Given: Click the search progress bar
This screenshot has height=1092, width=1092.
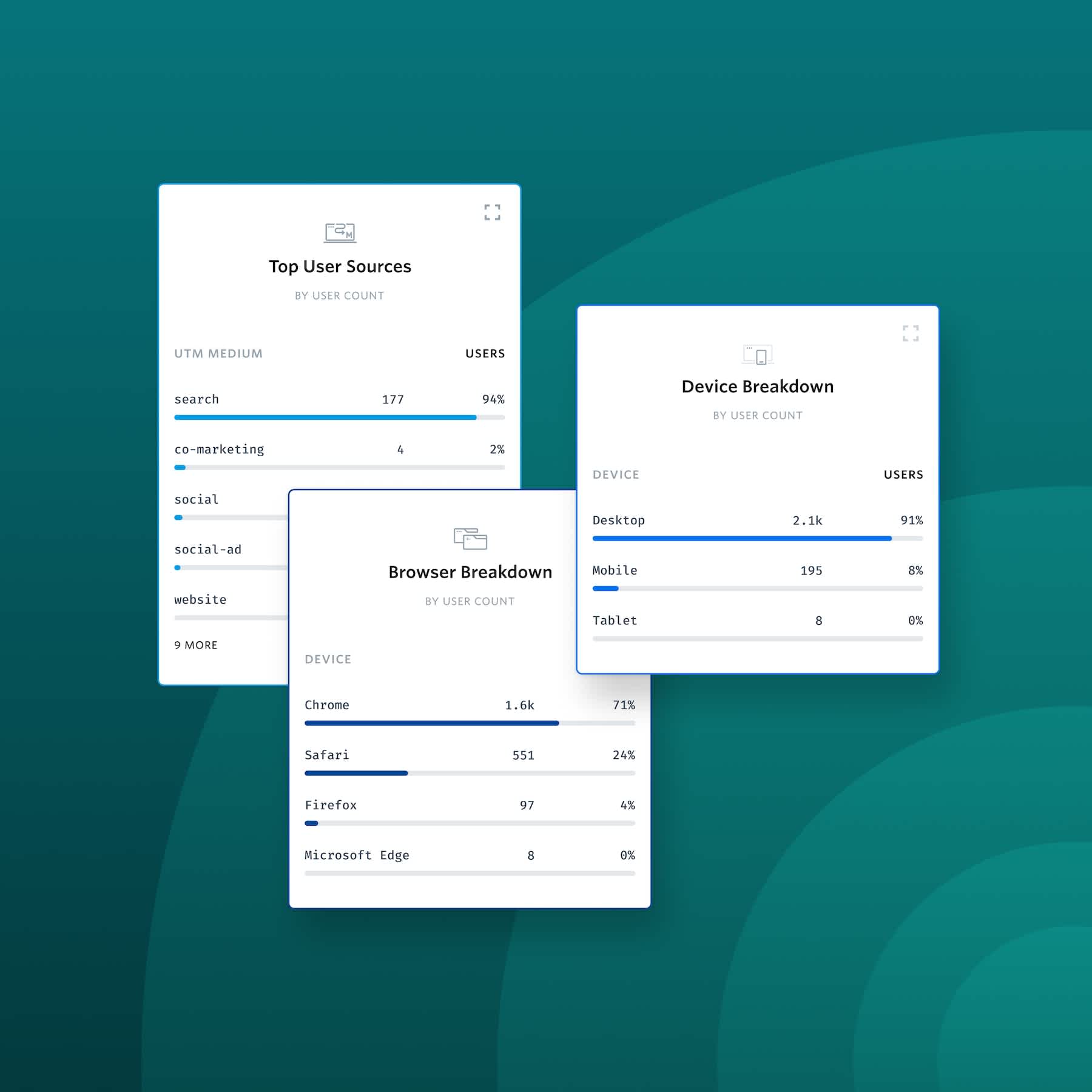Looking at the screenshot, I should click(339, 417).
